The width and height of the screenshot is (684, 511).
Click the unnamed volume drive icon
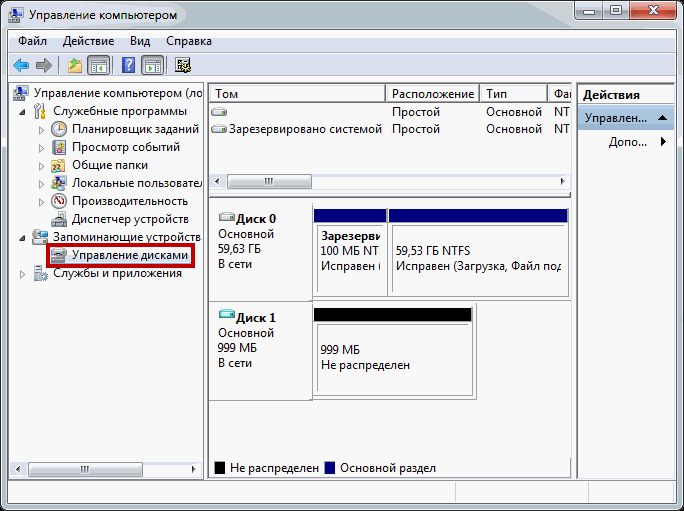pos(219,112)
